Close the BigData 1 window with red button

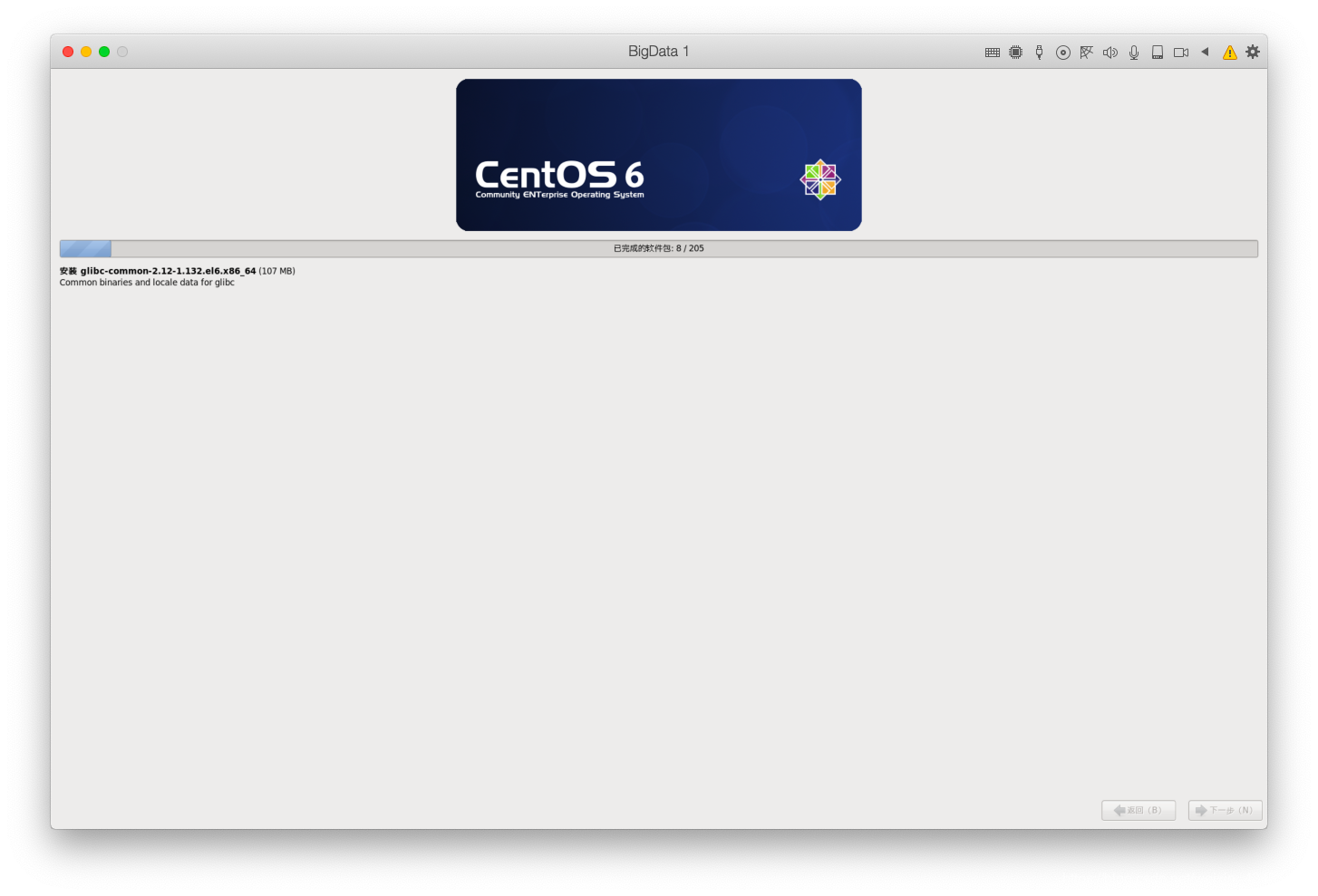[x=68, y=52]
